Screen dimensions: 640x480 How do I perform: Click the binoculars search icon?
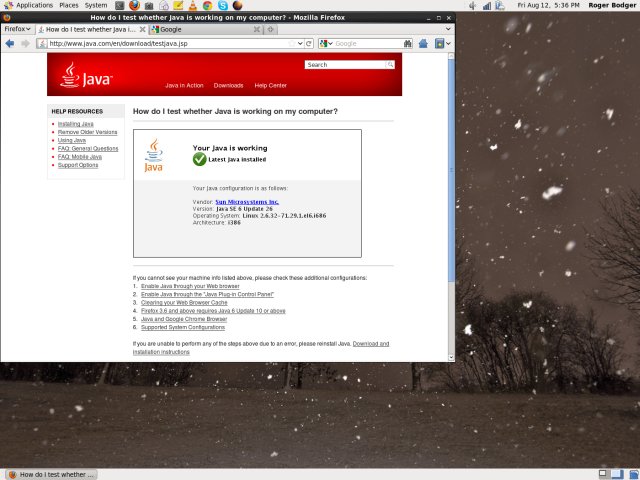[407, 43]
